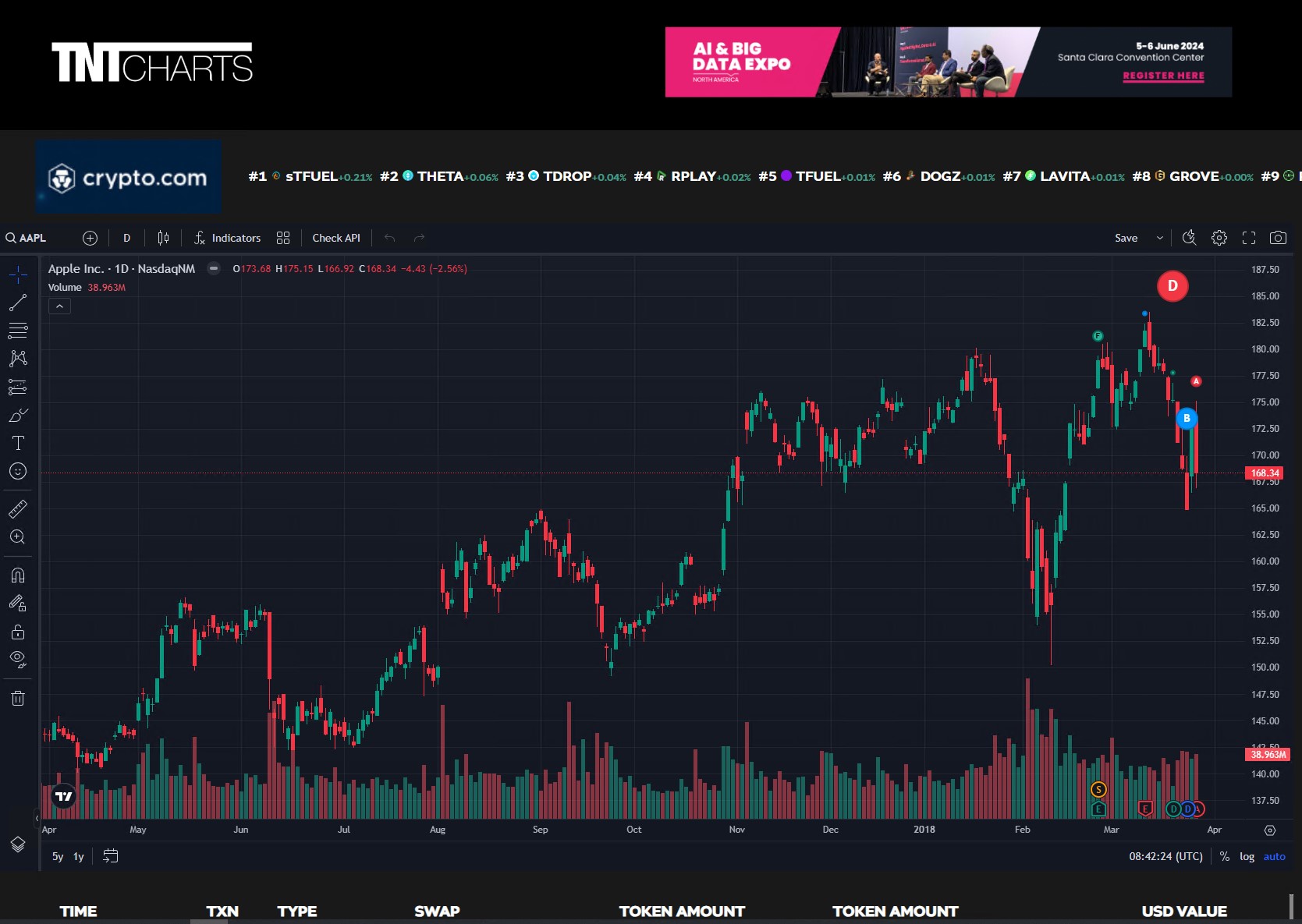
Task: Open timezone menu at 08:42:24 (UTC)
Action: [1165, 856]
